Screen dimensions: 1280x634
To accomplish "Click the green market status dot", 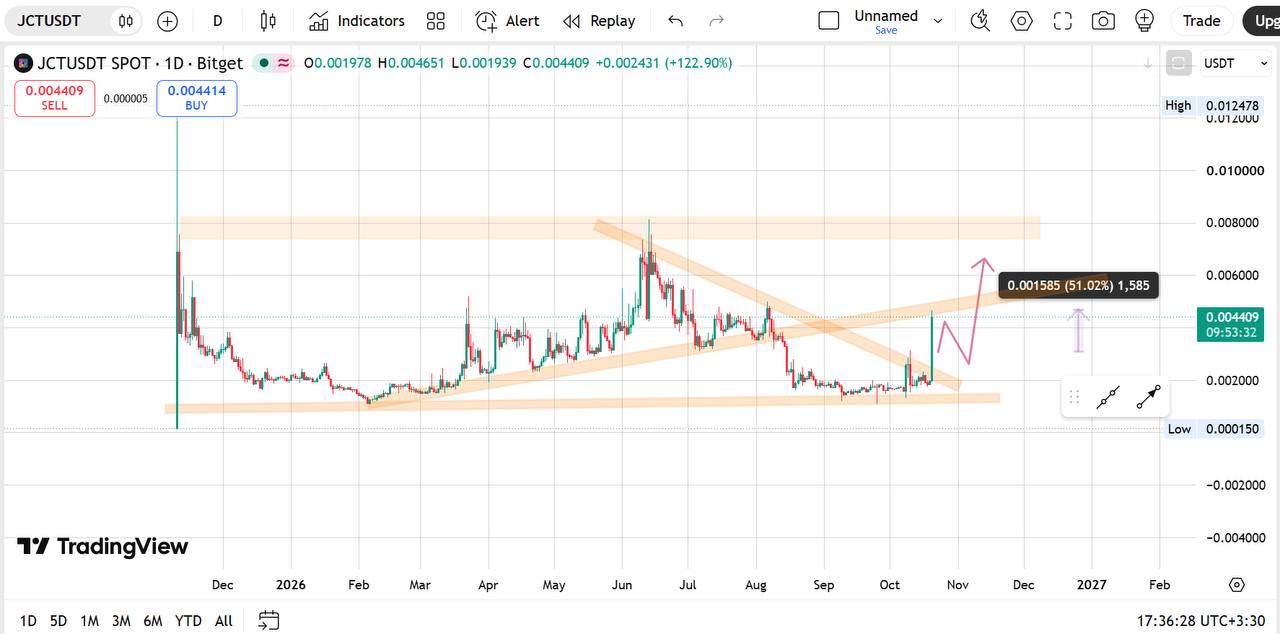I will click(263, 63).
